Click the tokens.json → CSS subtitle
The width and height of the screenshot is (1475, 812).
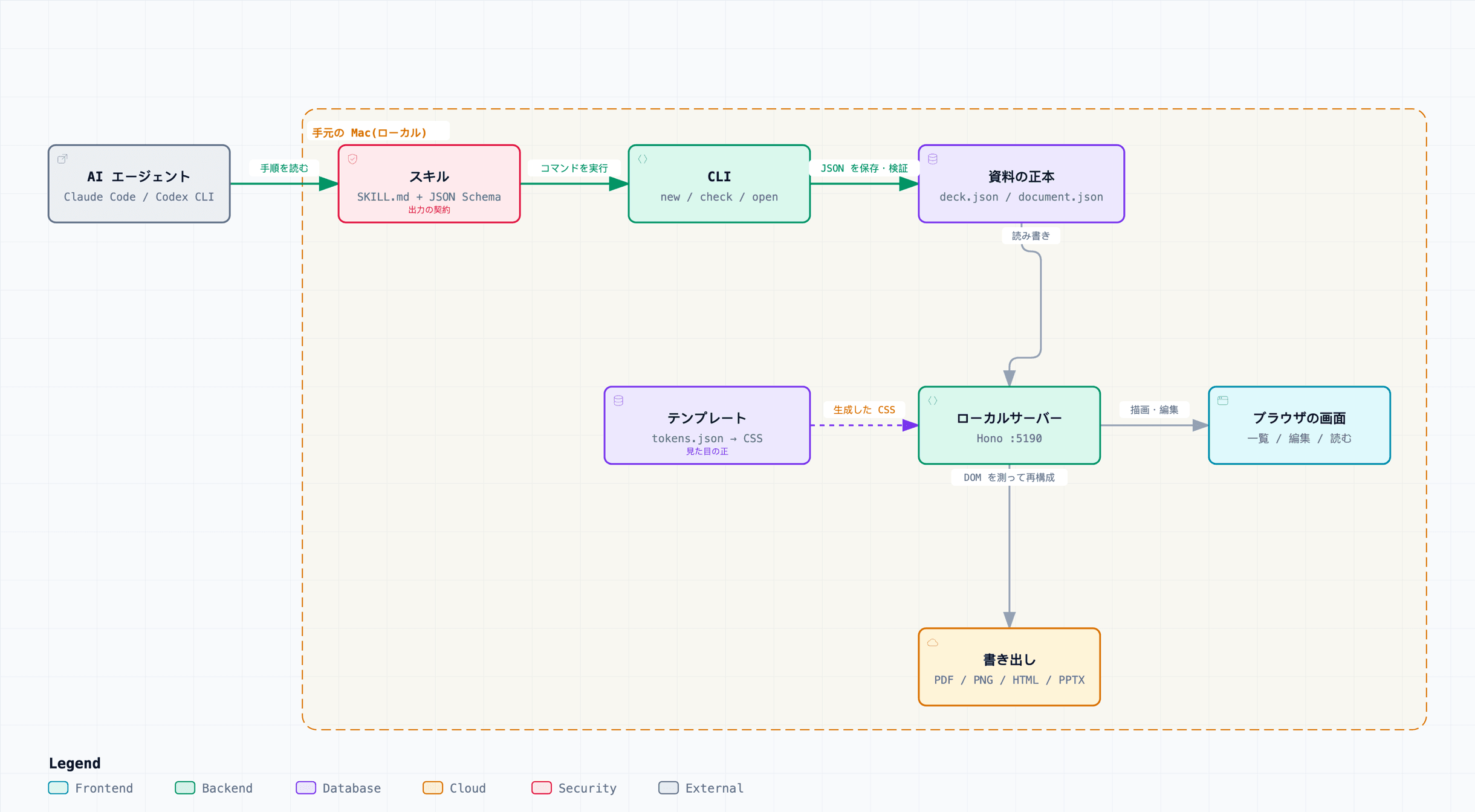click(707, 439)
